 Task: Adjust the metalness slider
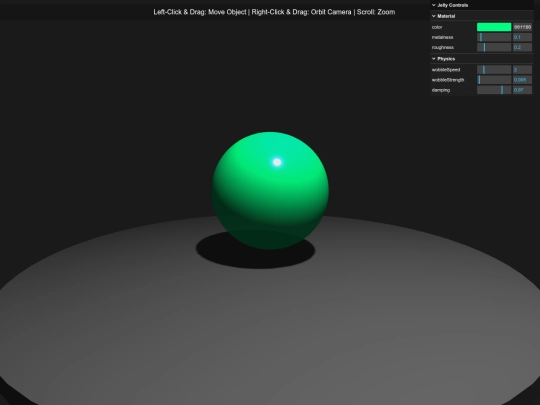(x=494, y=37)
